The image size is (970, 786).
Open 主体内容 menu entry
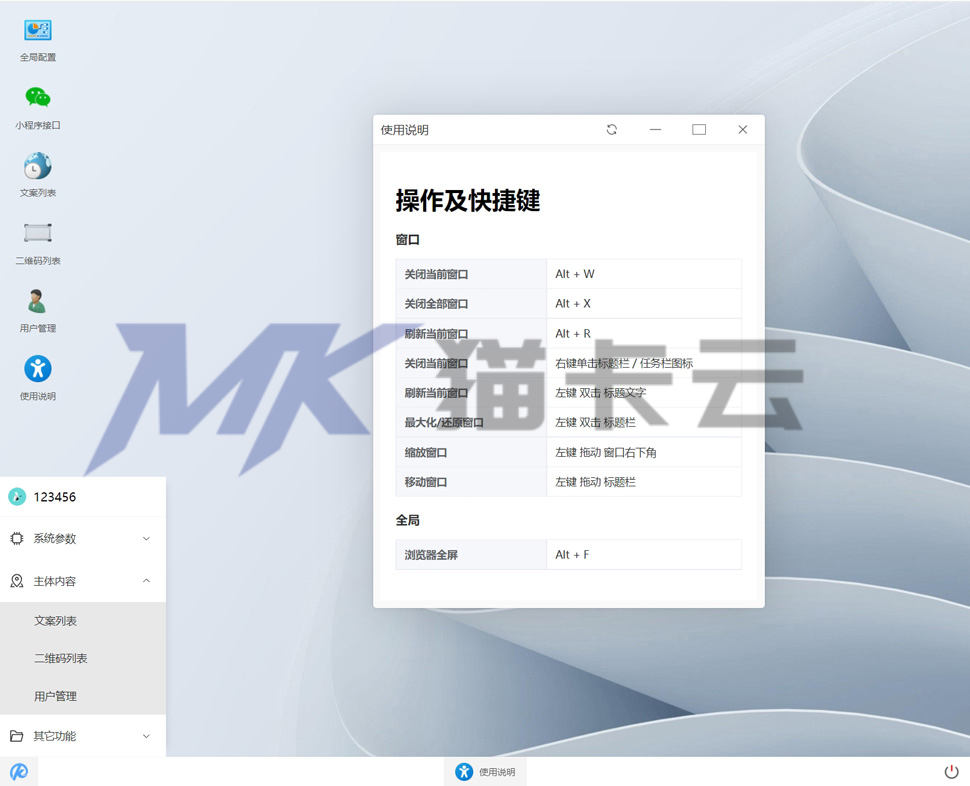tap(83, 581)
